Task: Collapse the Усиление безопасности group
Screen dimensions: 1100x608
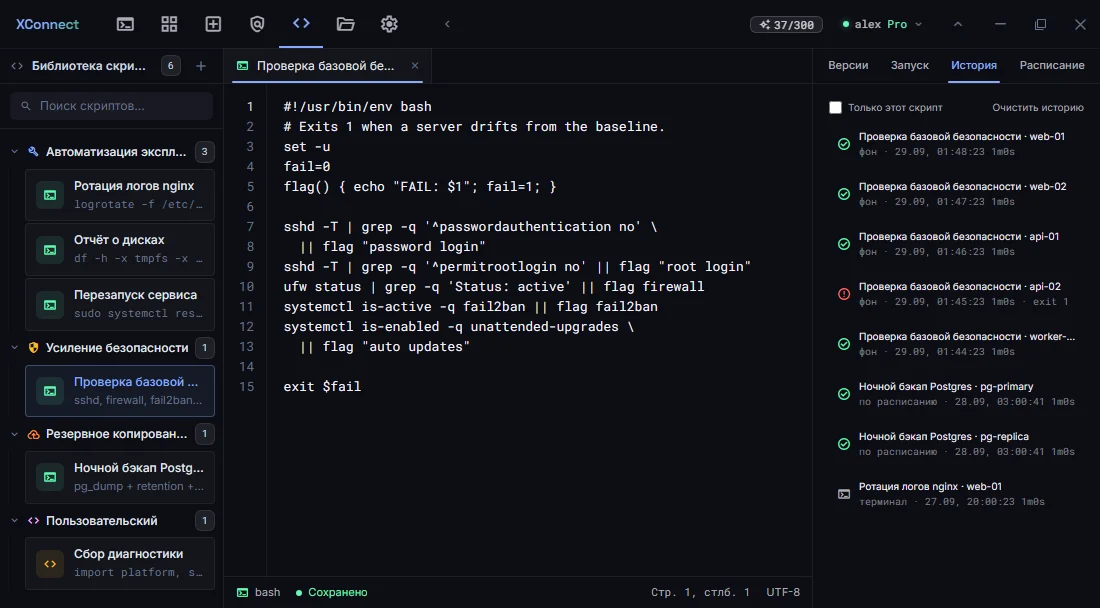Action: click(x=15, y=348)
